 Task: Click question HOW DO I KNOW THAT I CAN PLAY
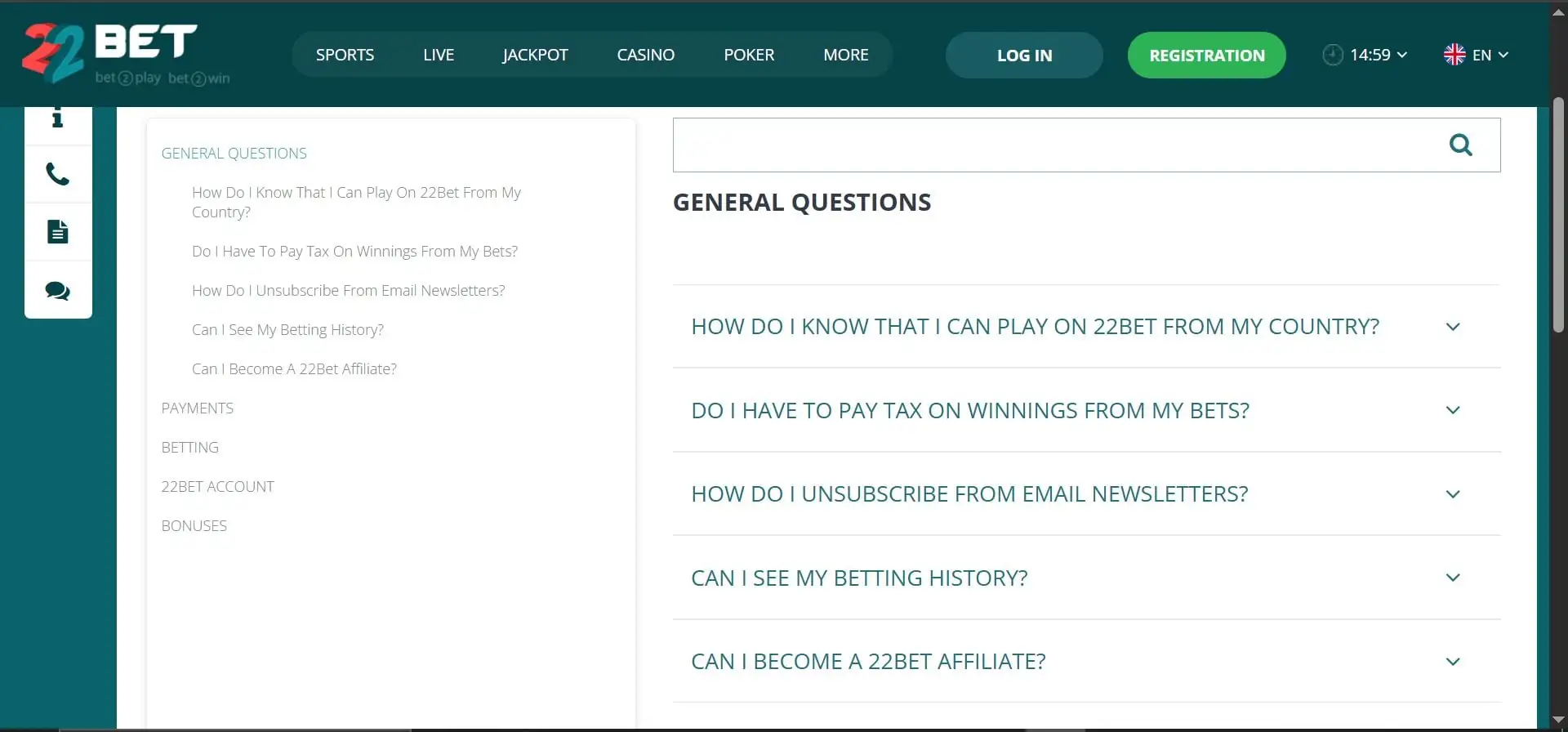(1035, 327)
